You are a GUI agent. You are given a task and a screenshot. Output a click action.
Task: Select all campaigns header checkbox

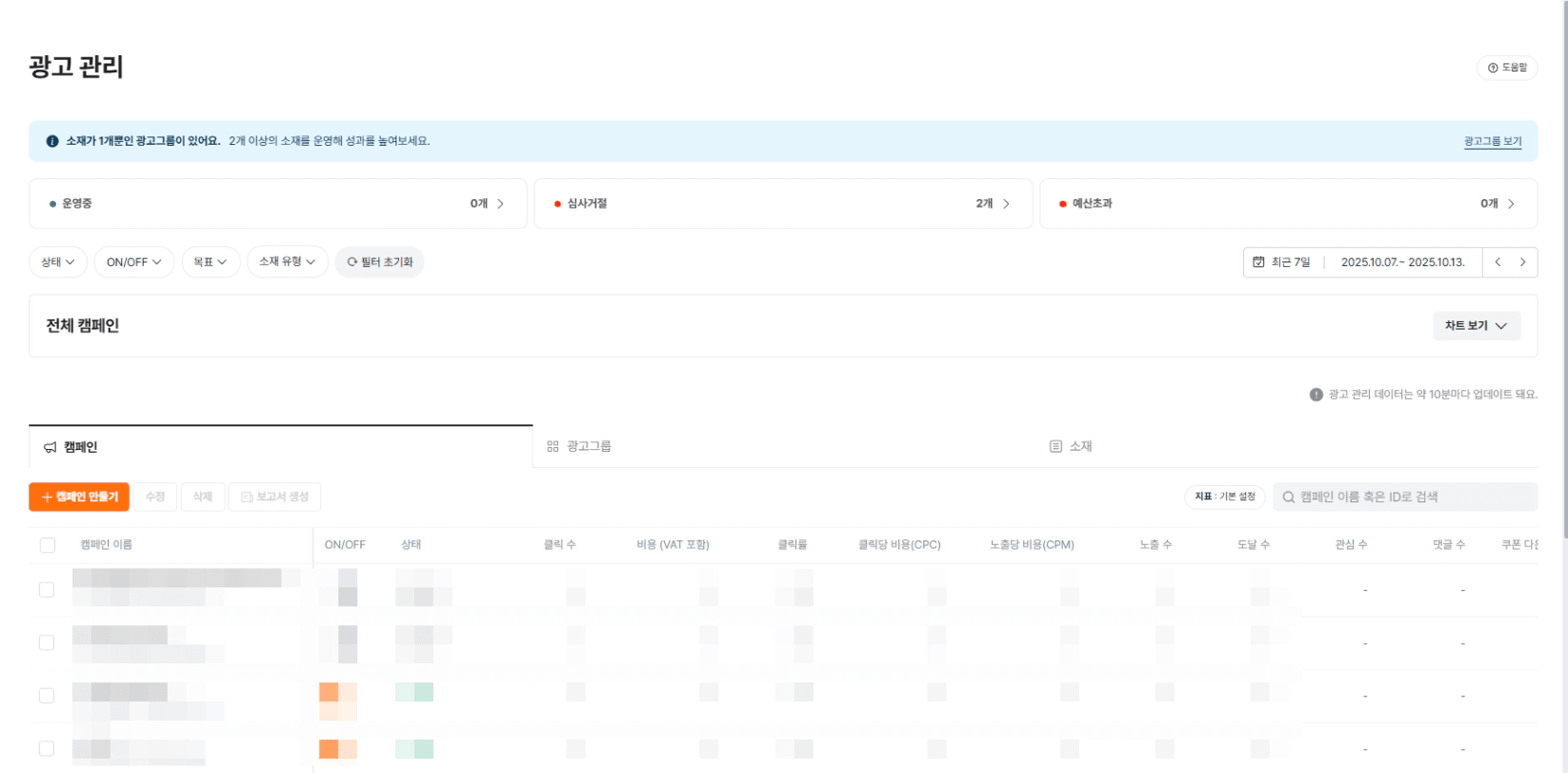pos(48,545)
